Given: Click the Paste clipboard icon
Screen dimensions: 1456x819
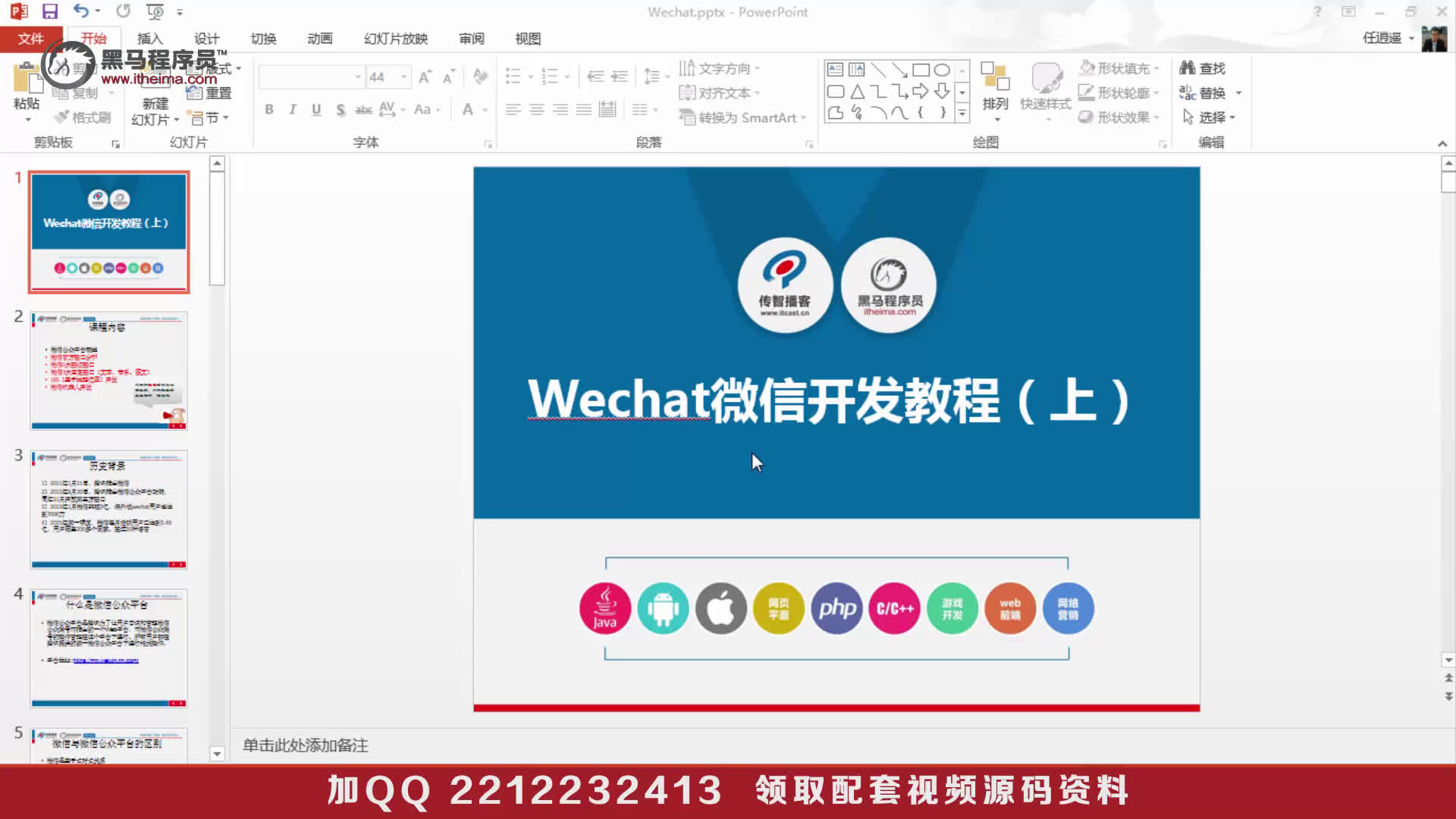Looking at the screenshot, I should pos(27,80).
